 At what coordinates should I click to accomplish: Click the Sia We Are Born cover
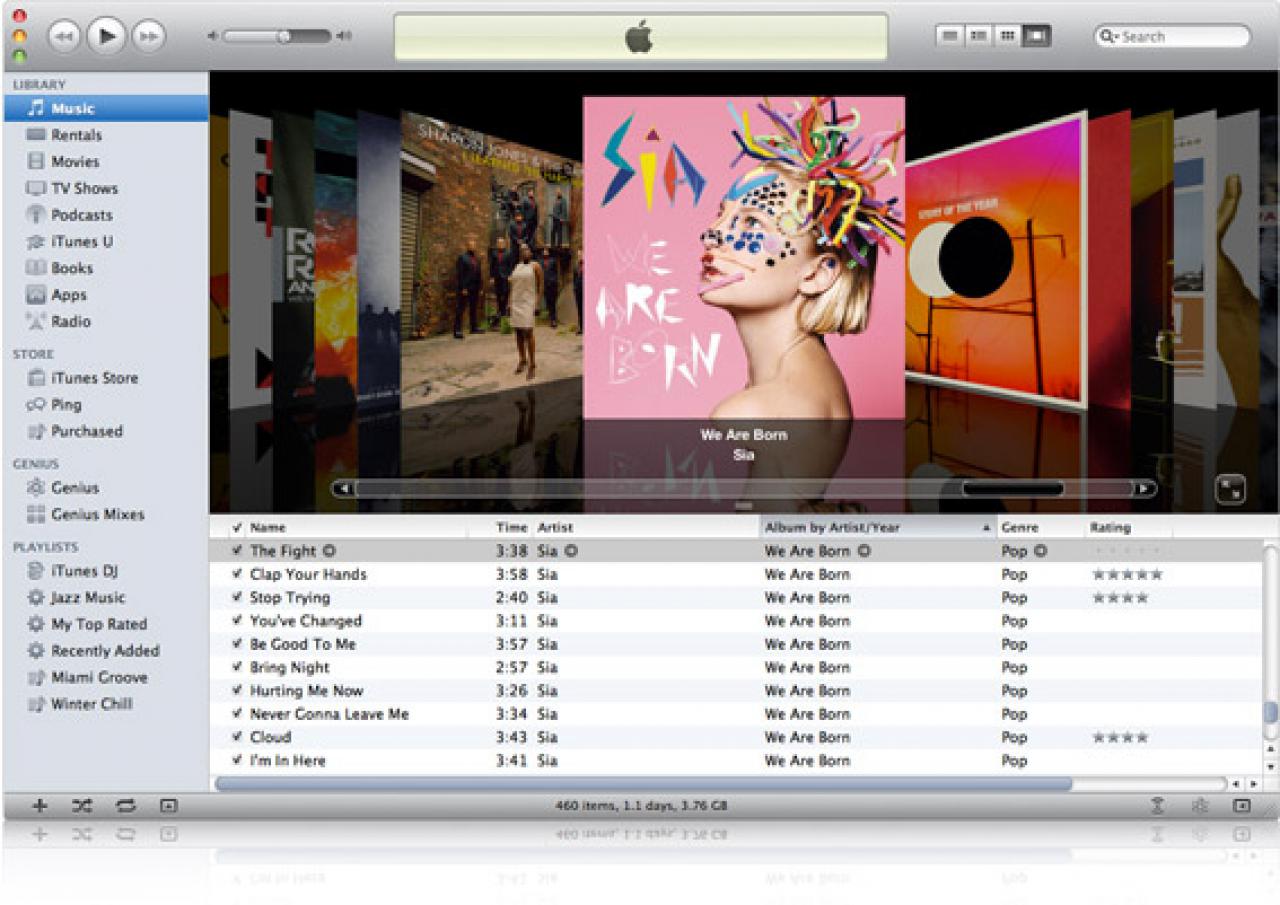tap(744, 257)
